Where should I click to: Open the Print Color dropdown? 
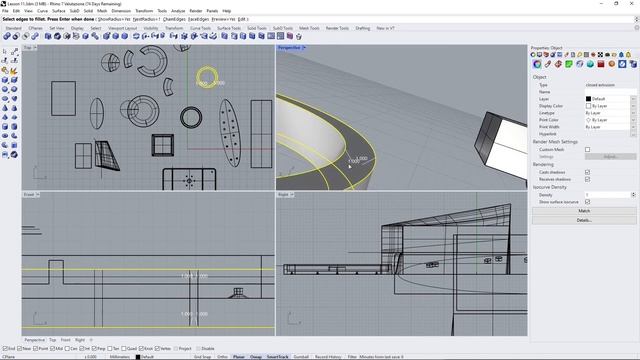(633, 120)
